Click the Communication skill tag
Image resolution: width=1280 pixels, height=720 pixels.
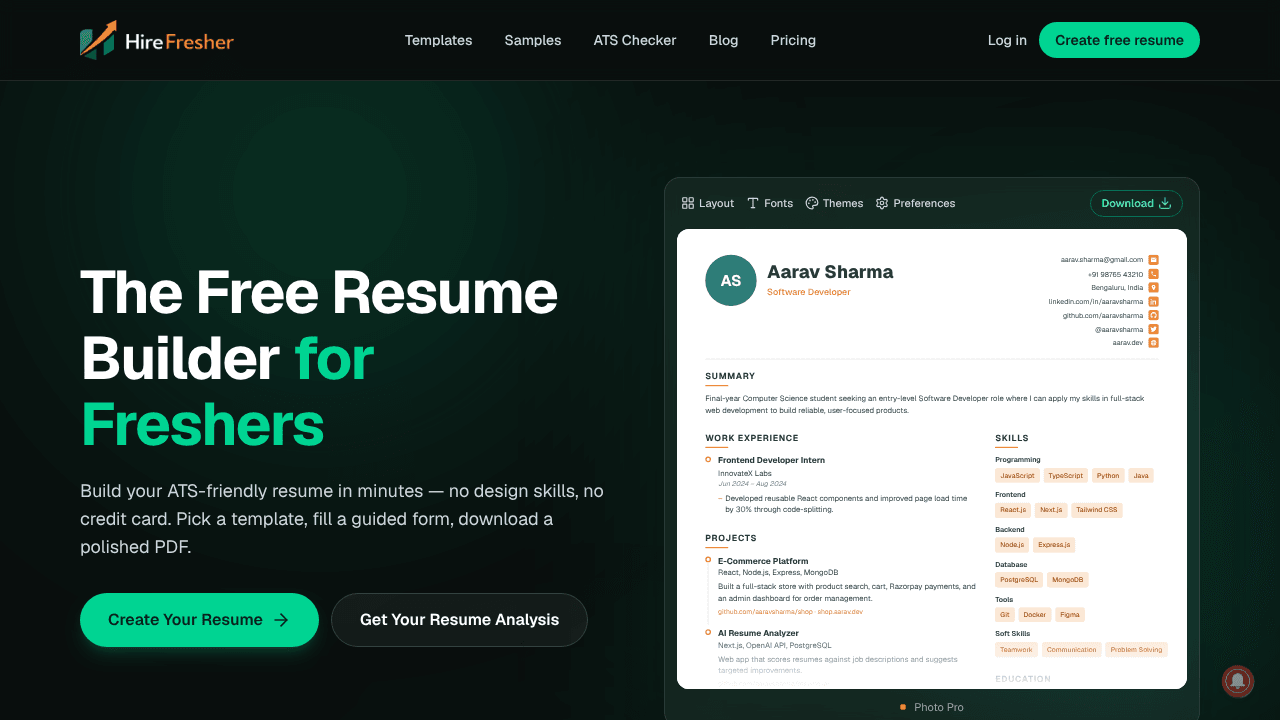tap(1071, 650)
